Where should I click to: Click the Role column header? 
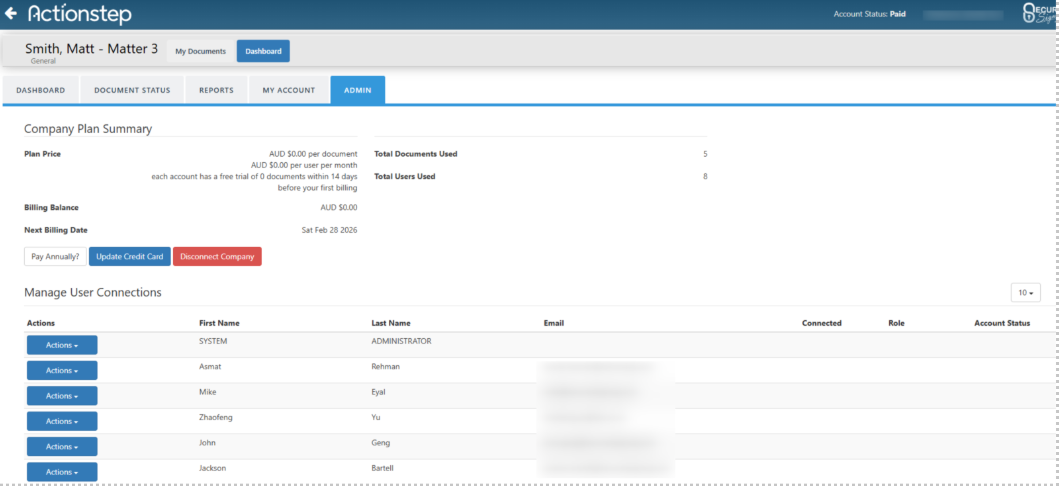pyautogui.click(x=897, y=323)
